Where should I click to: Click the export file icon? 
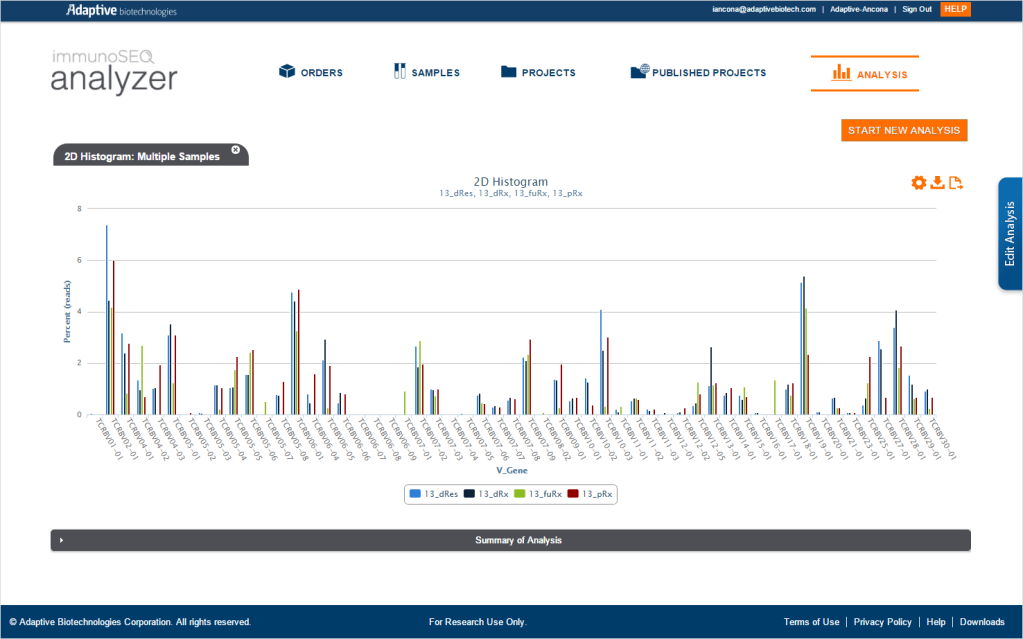click(956, 182)
